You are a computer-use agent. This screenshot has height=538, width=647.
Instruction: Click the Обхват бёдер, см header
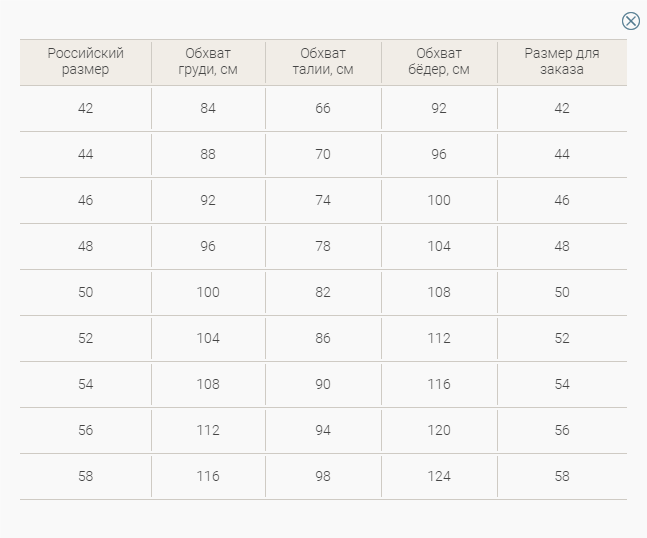439,61
